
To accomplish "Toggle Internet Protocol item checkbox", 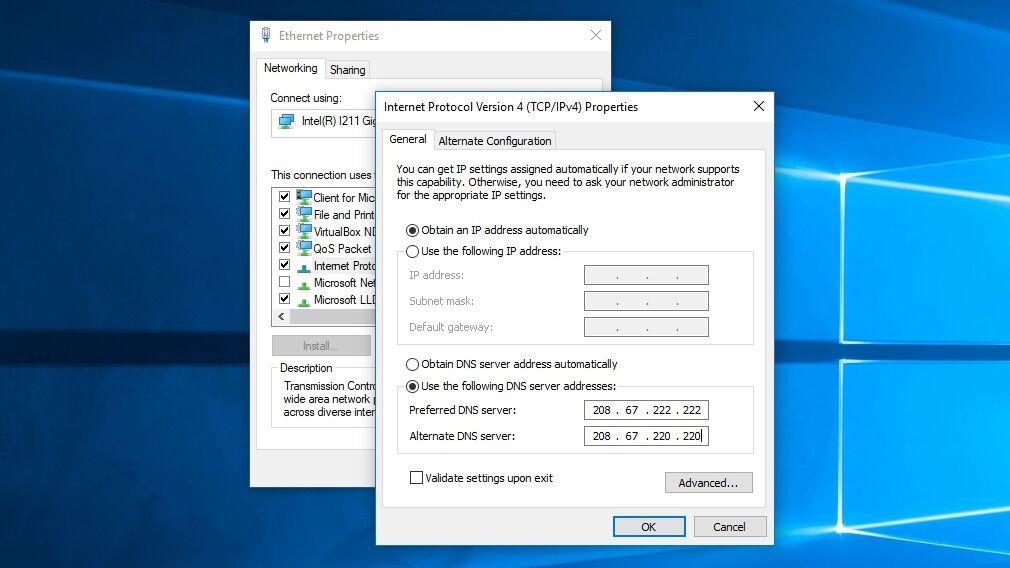I will [x=284, y=265].
